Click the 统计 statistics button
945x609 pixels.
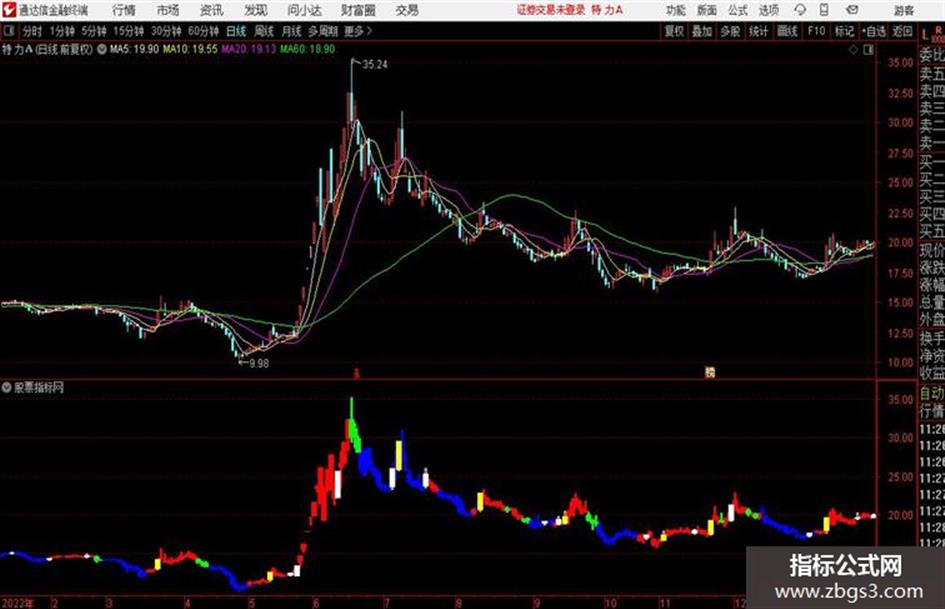pos(758,31)
